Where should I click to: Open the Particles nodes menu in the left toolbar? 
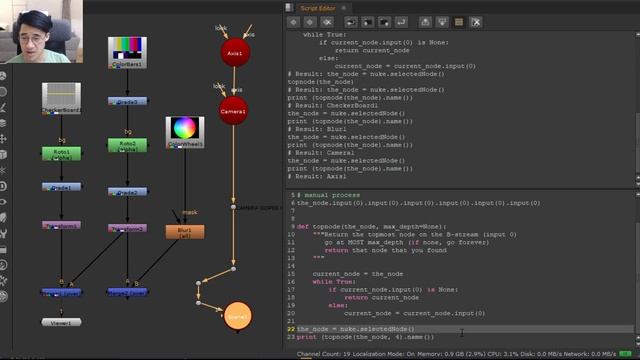[x=3, y=170]
